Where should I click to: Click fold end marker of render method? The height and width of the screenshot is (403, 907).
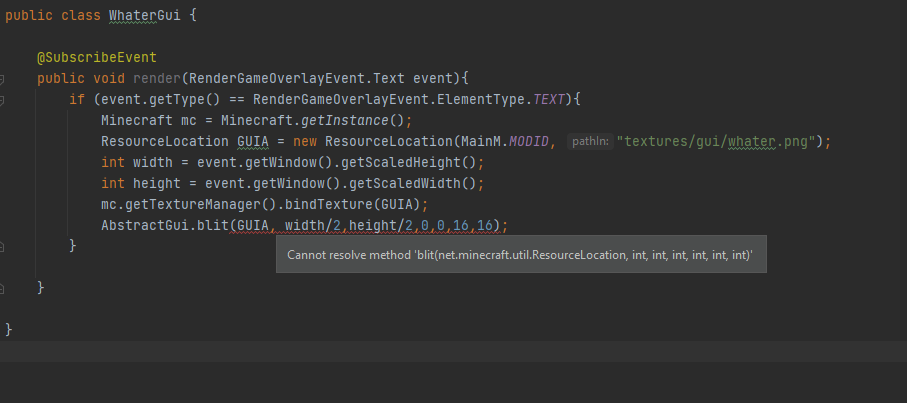tap(3, 287)
